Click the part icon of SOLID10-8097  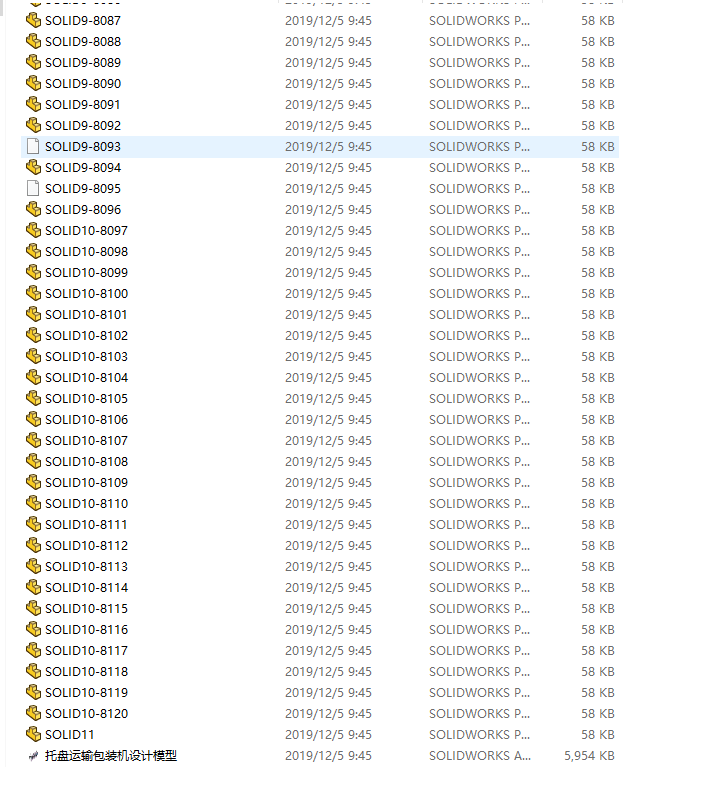pos(33,231)
